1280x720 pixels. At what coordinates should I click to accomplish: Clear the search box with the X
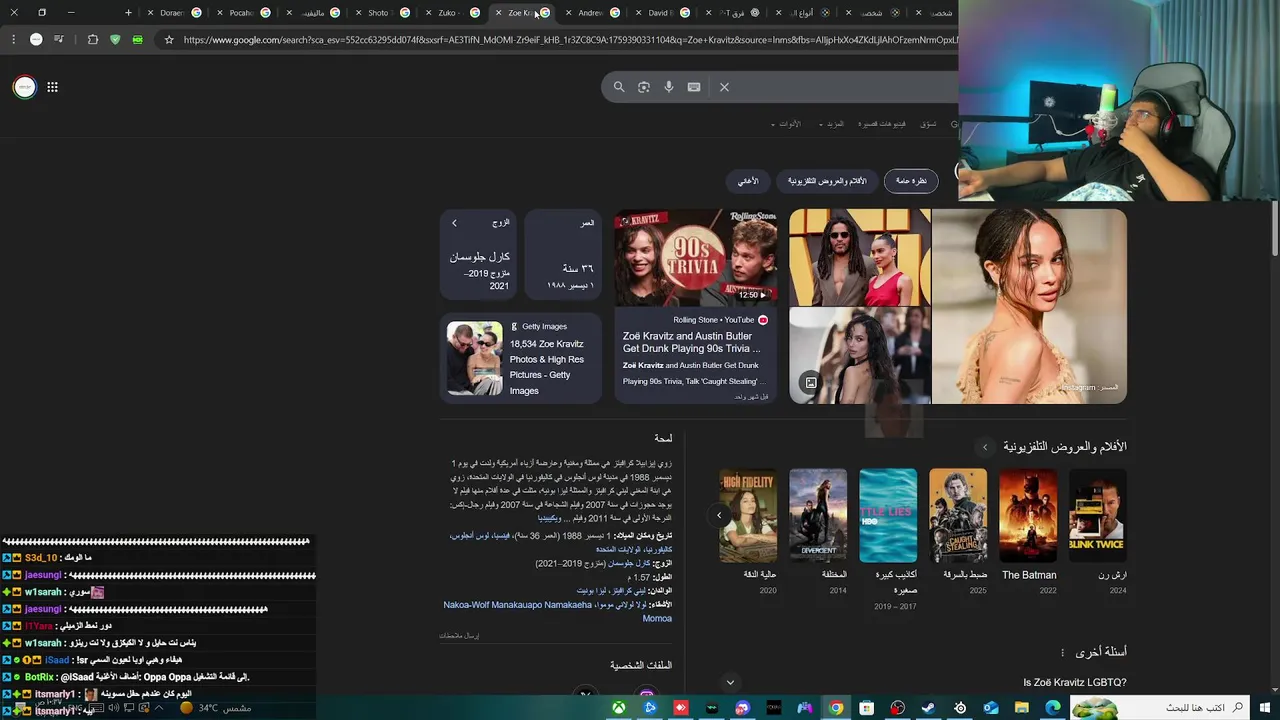click(725, 87)
